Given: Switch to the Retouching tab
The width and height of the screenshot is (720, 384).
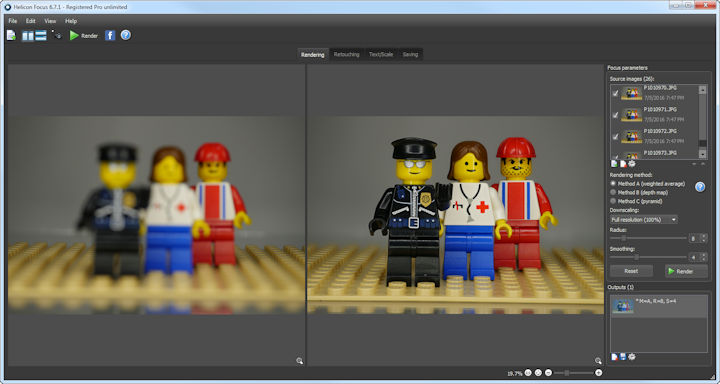Looking at the screenshot, I should click(346, 54).
